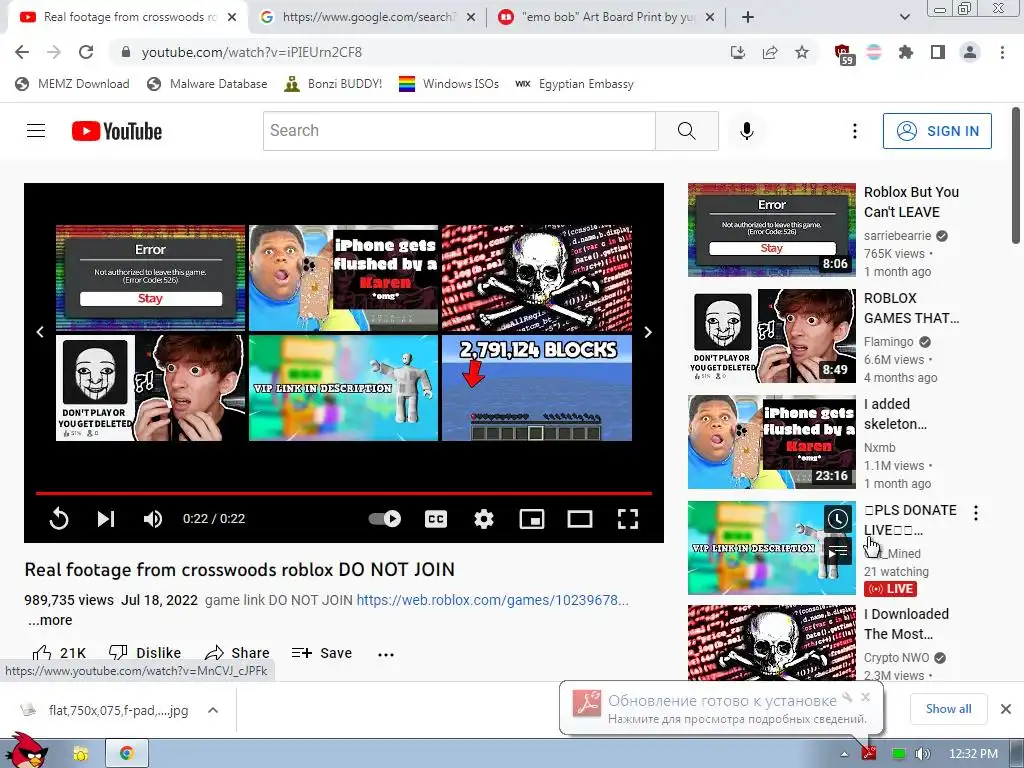The image size is (1024, 768).
Task: Toggle the Chrome side panel icon
Action: pyautogui.click(x=938, y=52)
